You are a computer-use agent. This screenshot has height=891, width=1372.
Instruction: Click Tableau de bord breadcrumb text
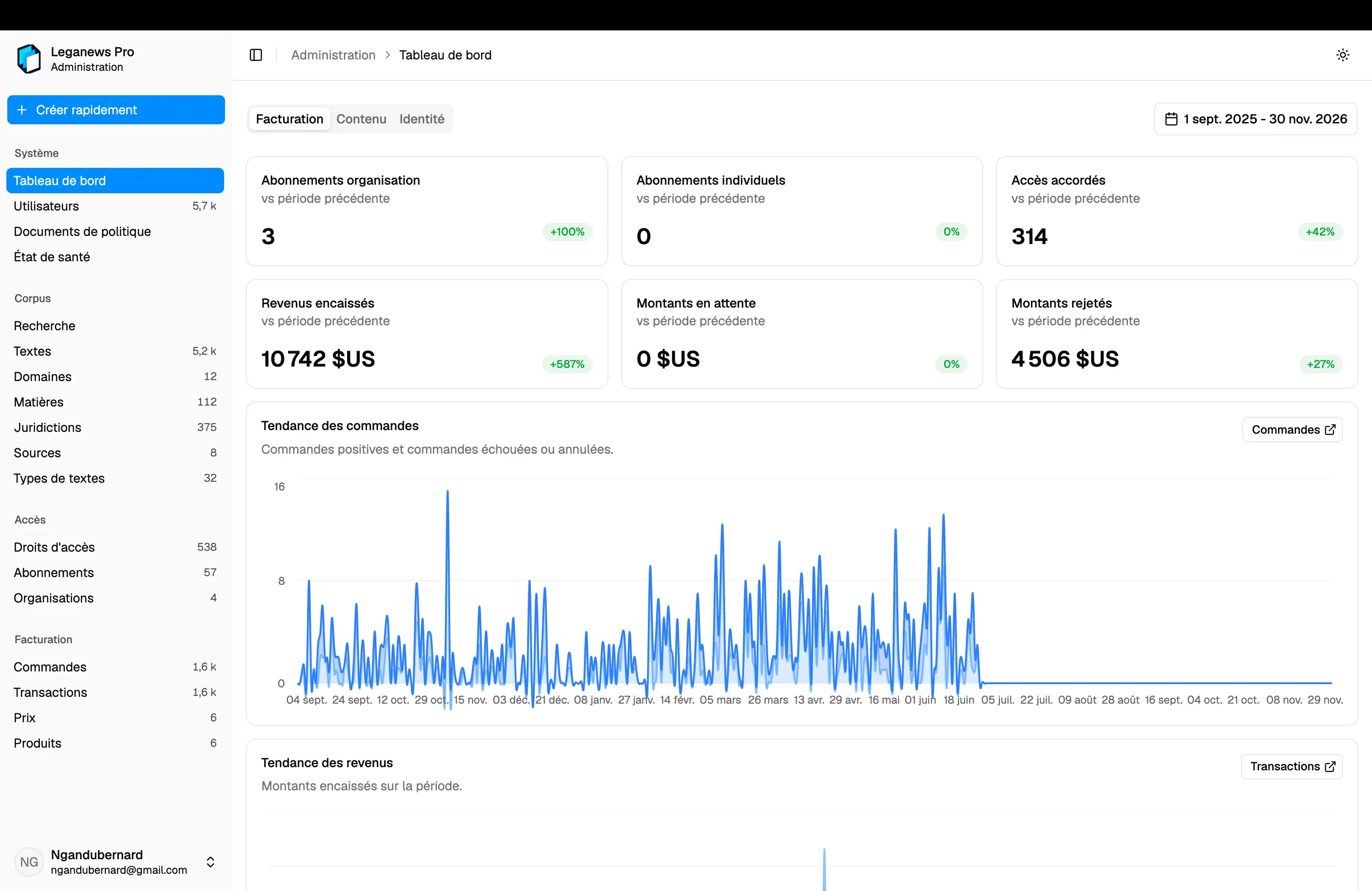pos(445,55)
